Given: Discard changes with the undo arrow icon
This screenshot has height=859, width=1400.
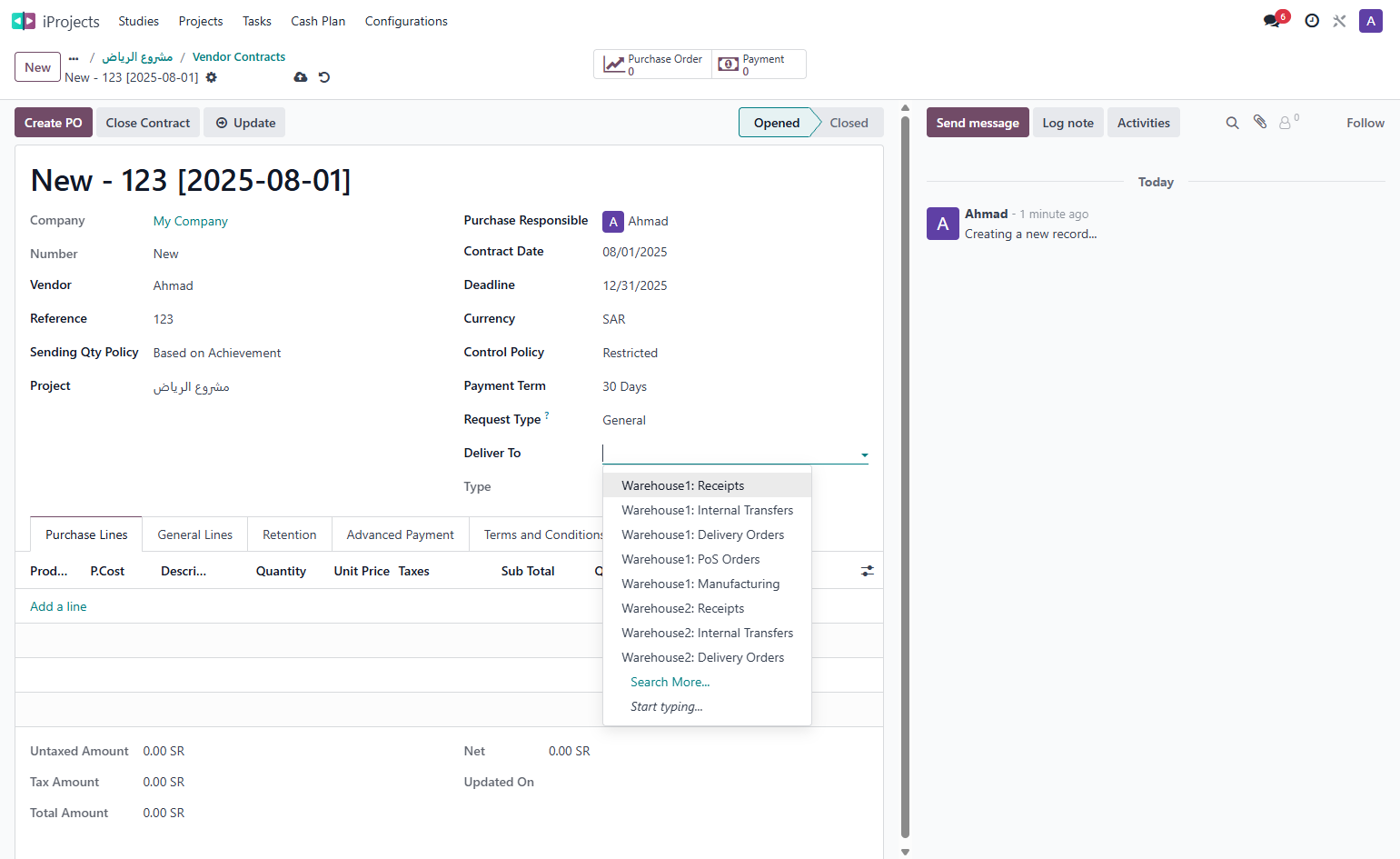Looking at the screenshot, I should (324, 77).
